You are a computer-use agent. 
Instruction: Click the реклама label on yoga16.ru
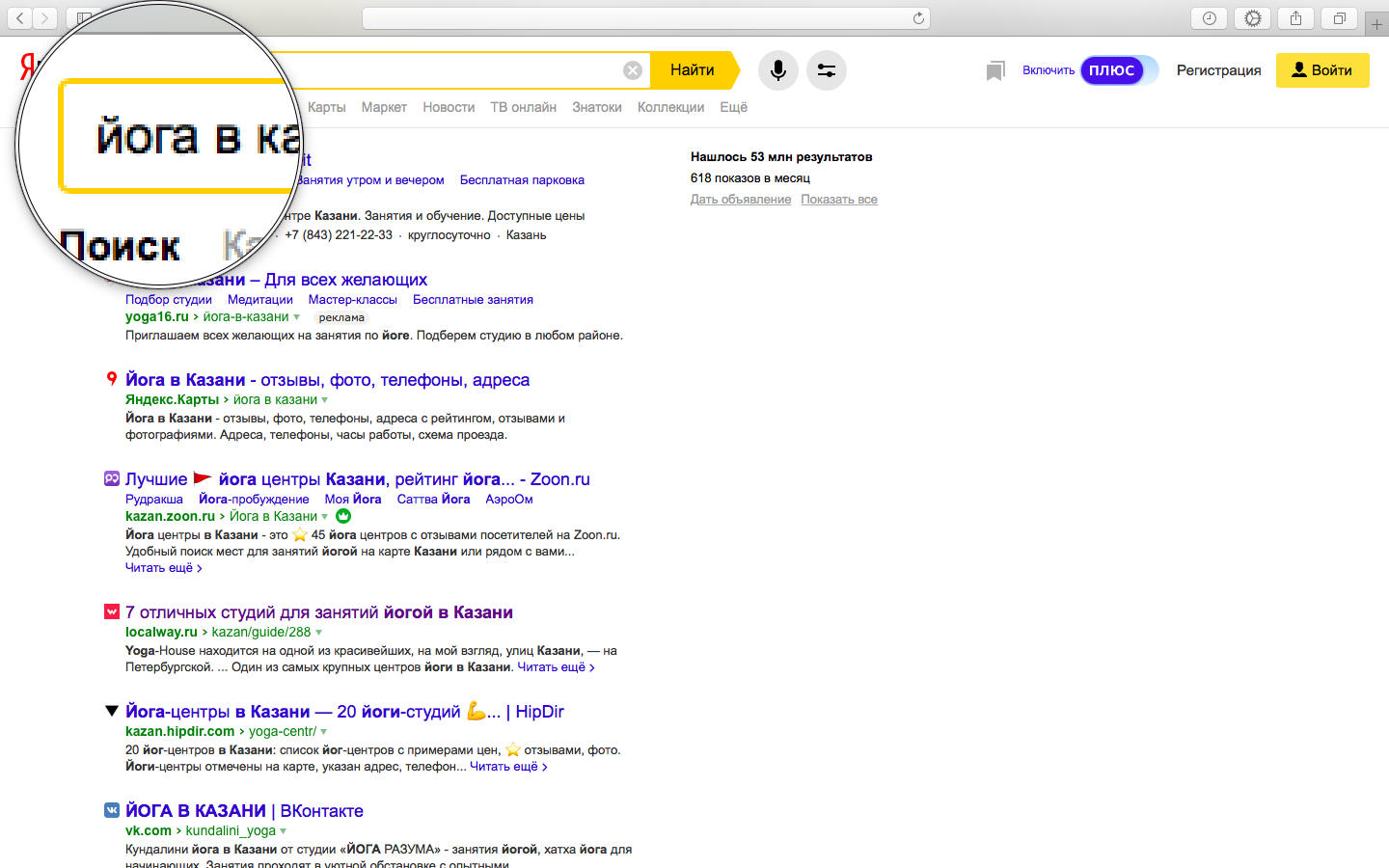[341, 317]
